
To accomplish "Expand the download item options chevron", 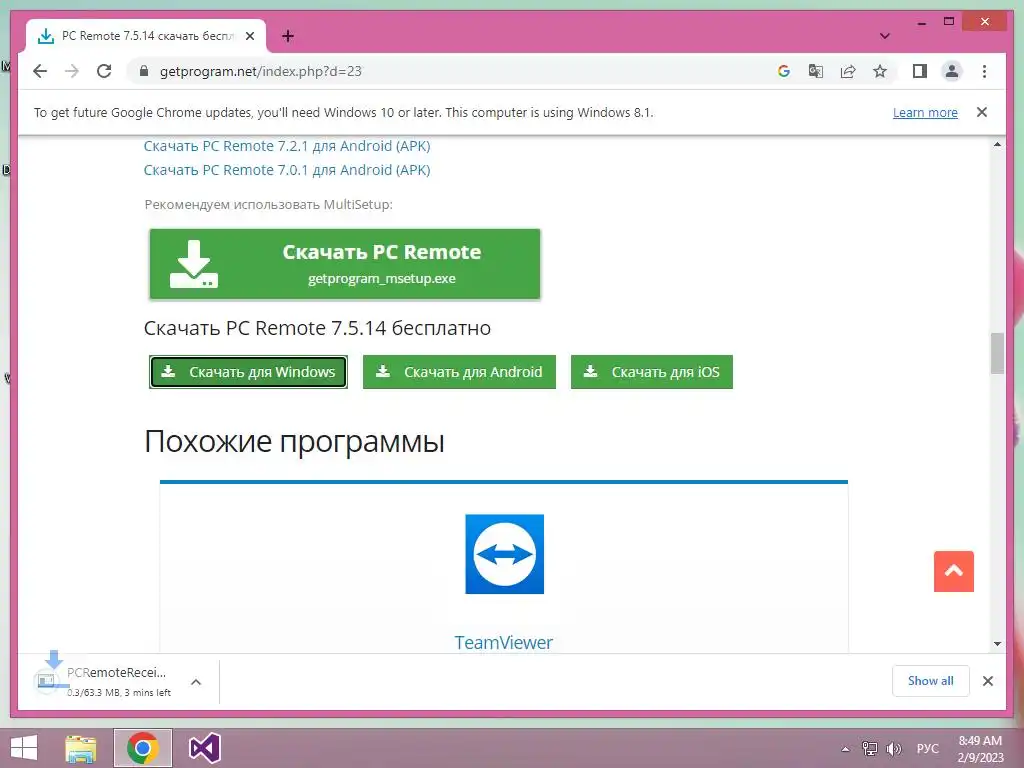I will [196, 682].
